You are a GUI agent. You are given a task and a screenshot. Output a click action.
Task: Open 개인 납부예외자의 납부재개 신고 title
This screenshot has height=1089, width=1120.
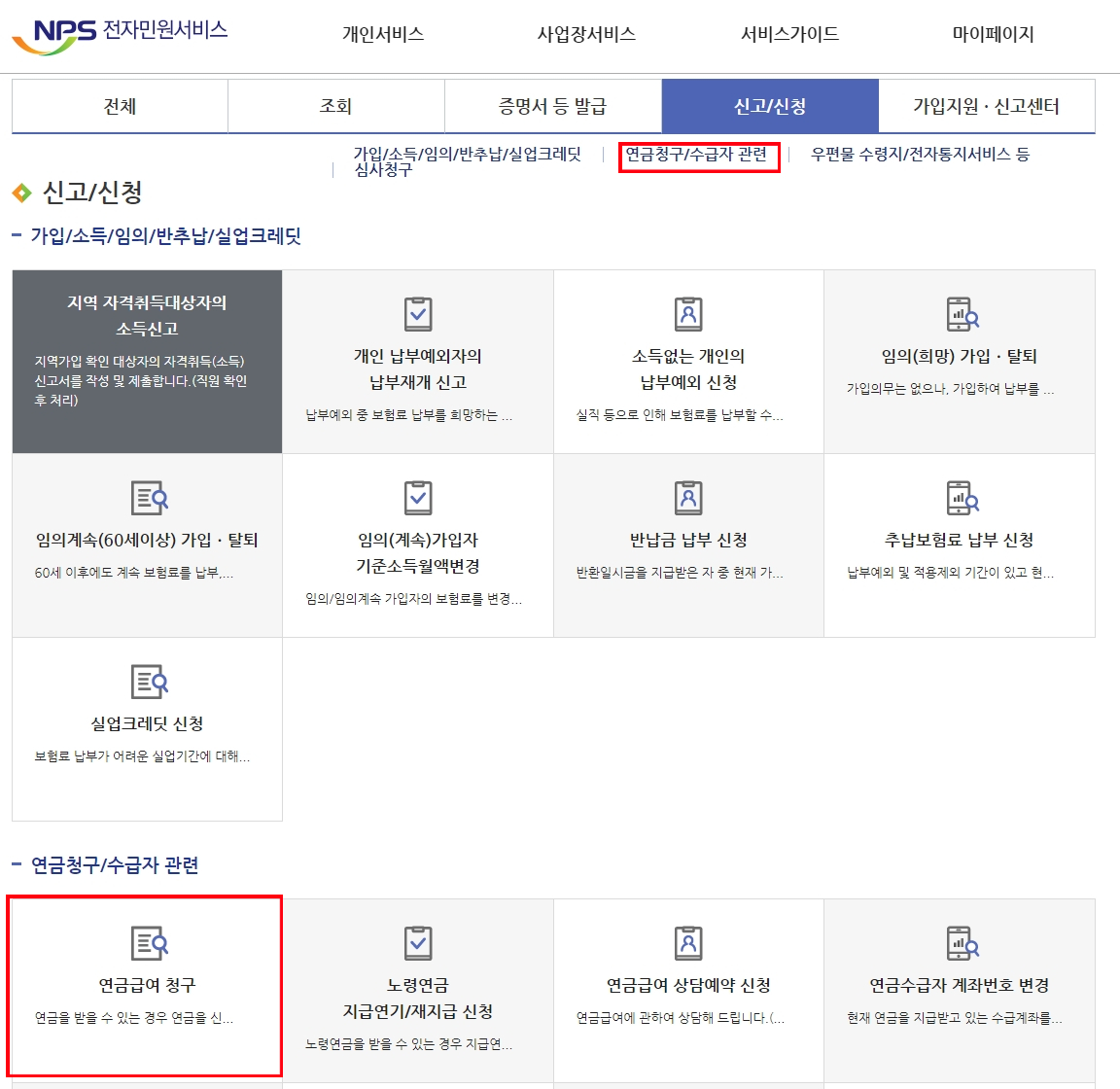[x=418, y=369]
